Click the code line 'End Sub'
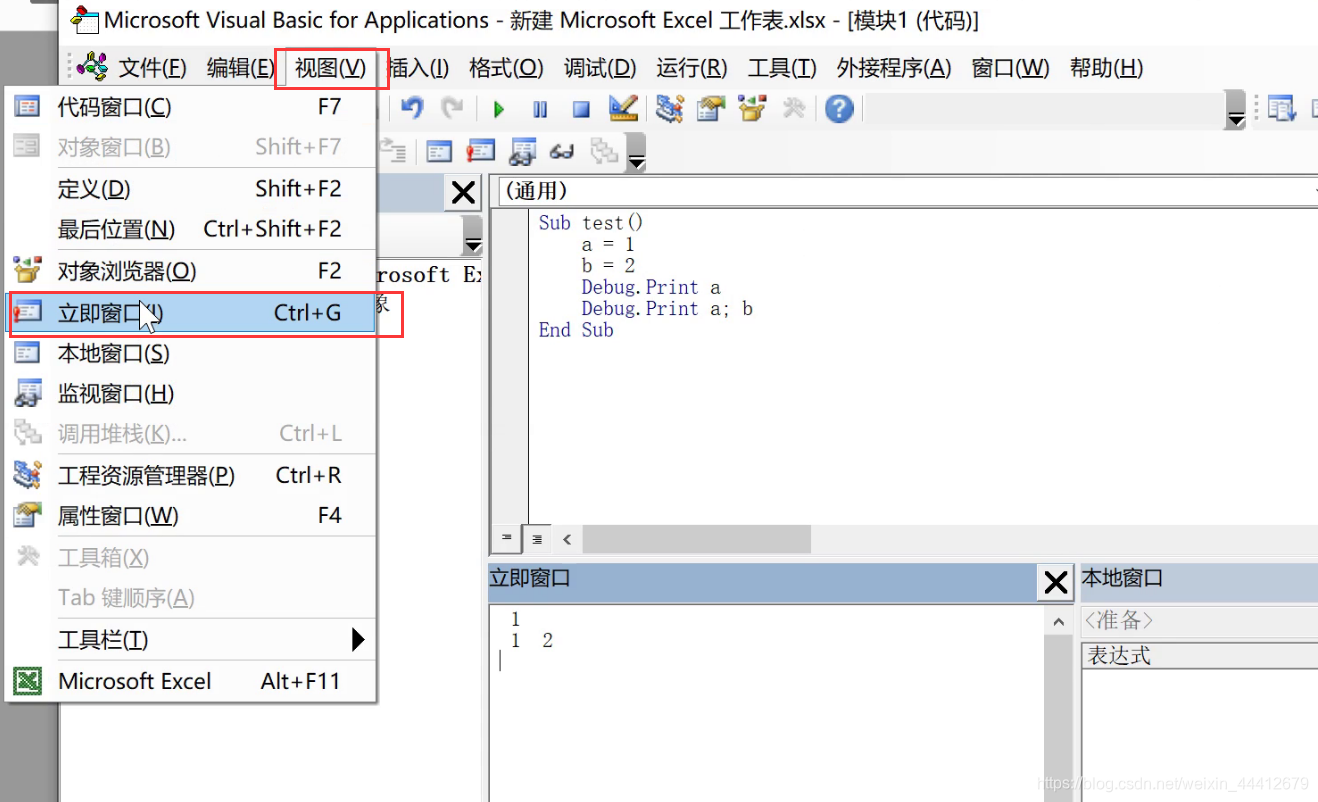1318x802 pixels. tap(576, 330)
